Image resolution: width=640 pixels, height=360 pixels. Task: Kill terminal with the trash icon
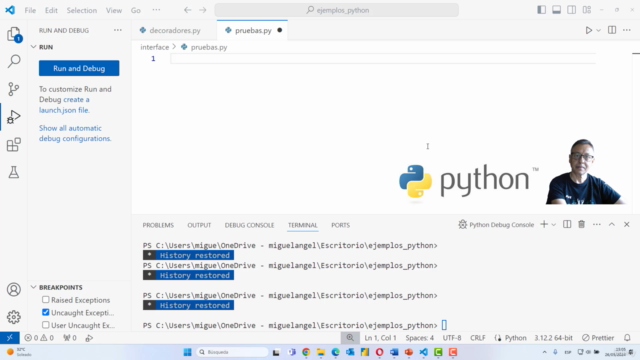(582, 224)
